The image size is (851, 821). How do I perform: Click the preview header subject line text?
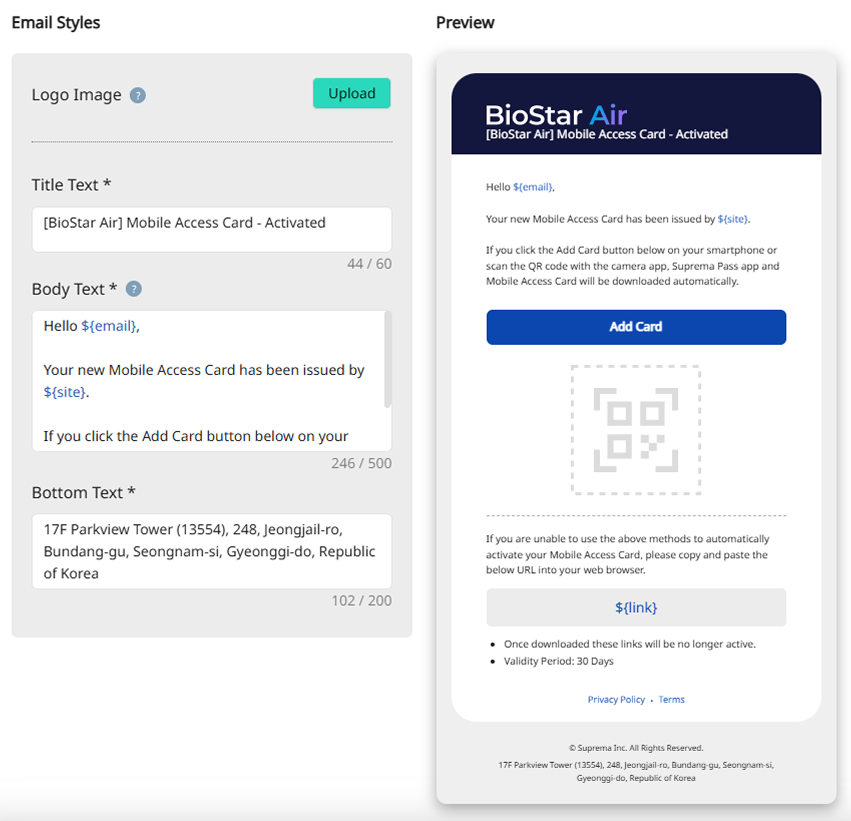(x=606, y=134)
